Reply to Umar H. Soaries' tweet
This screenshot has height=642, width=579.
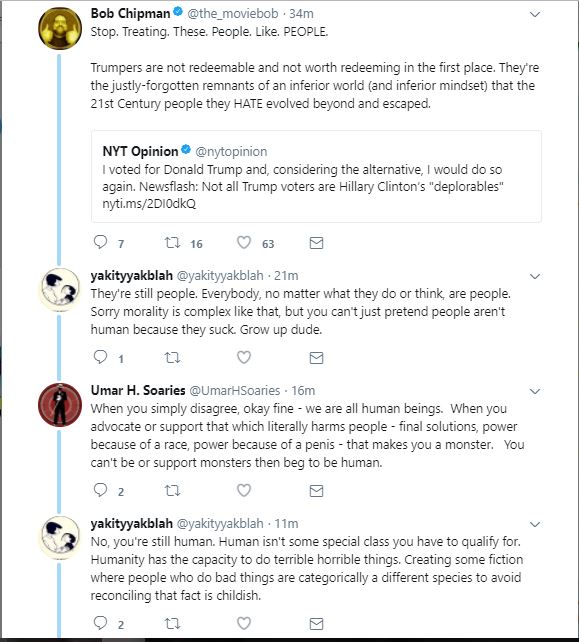[100, 490]
